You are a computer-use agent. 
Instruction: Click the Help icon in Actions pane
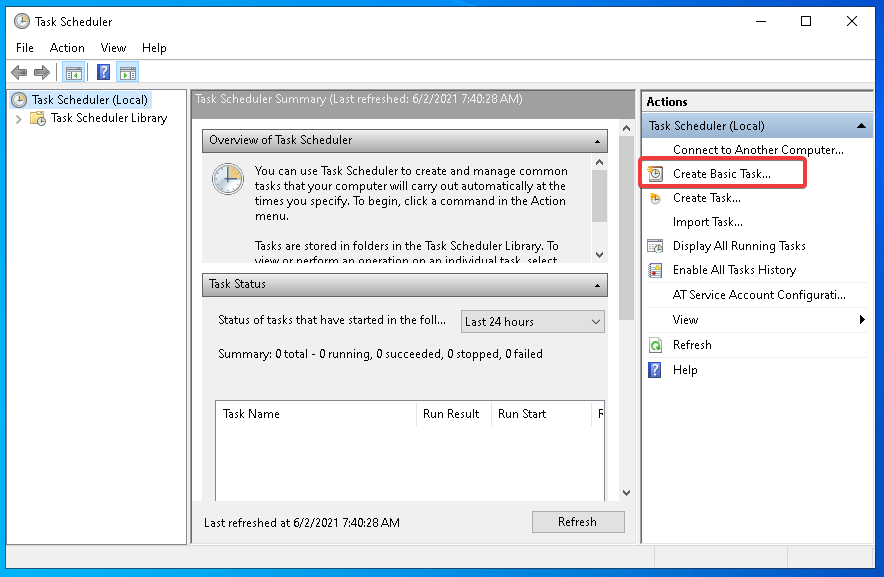tap(655, 370)
